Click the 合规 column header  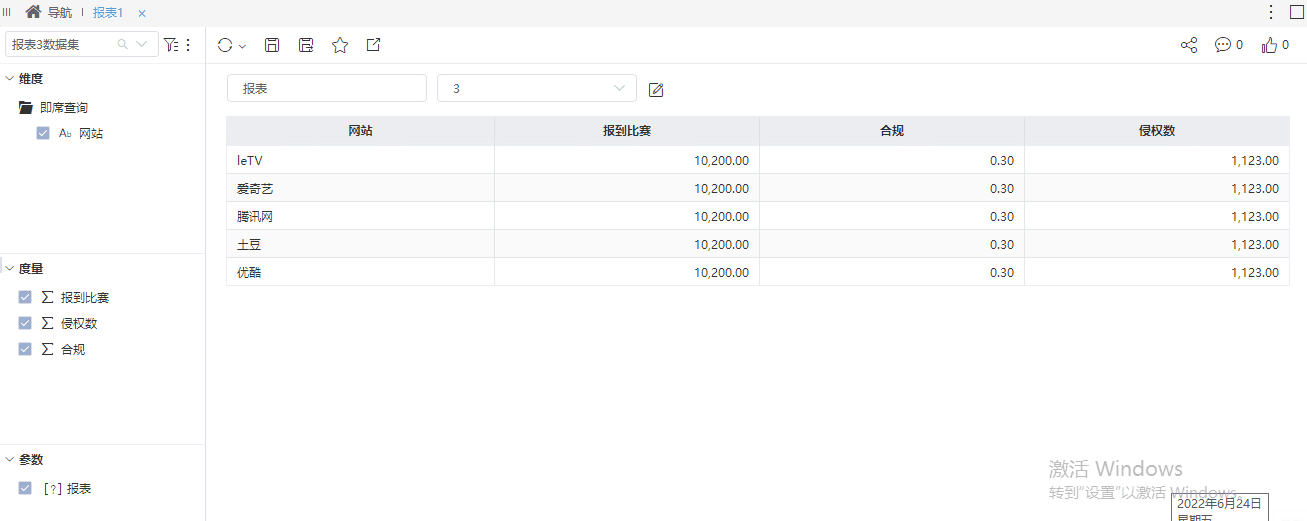[892, 131]
